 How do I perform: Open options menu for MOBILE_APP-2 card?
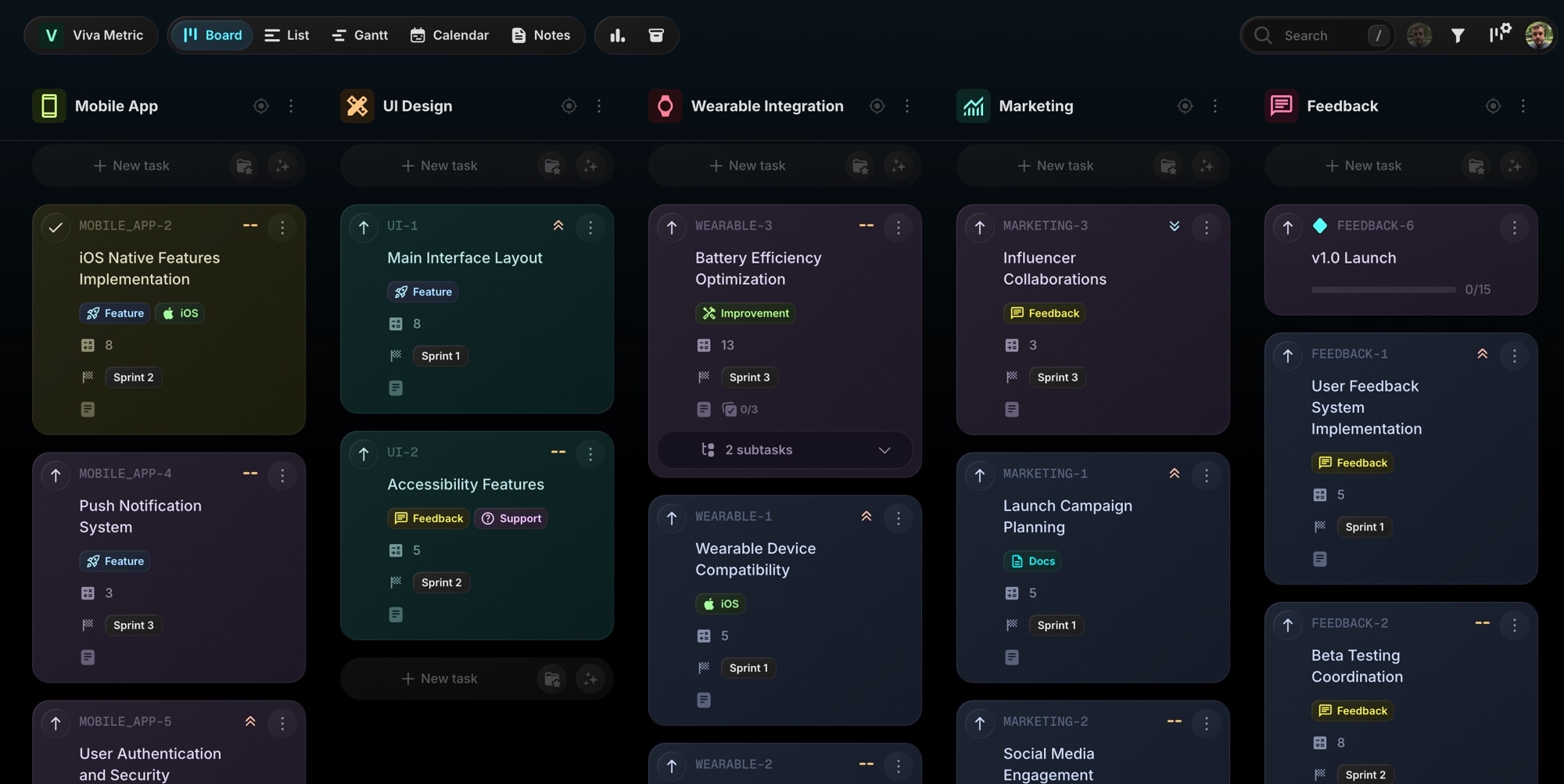click(282, 227)
